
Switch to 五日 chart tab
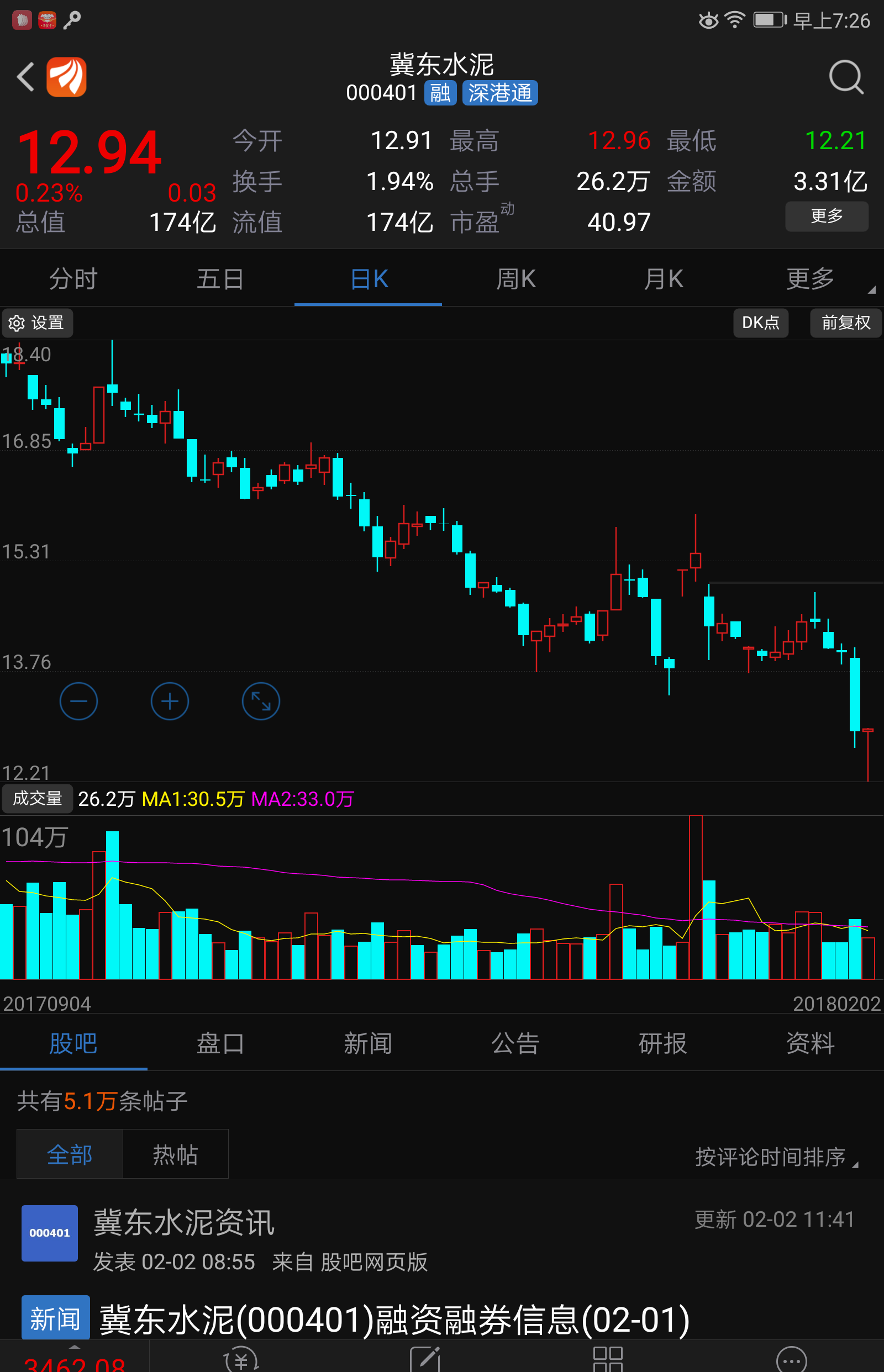220,279
